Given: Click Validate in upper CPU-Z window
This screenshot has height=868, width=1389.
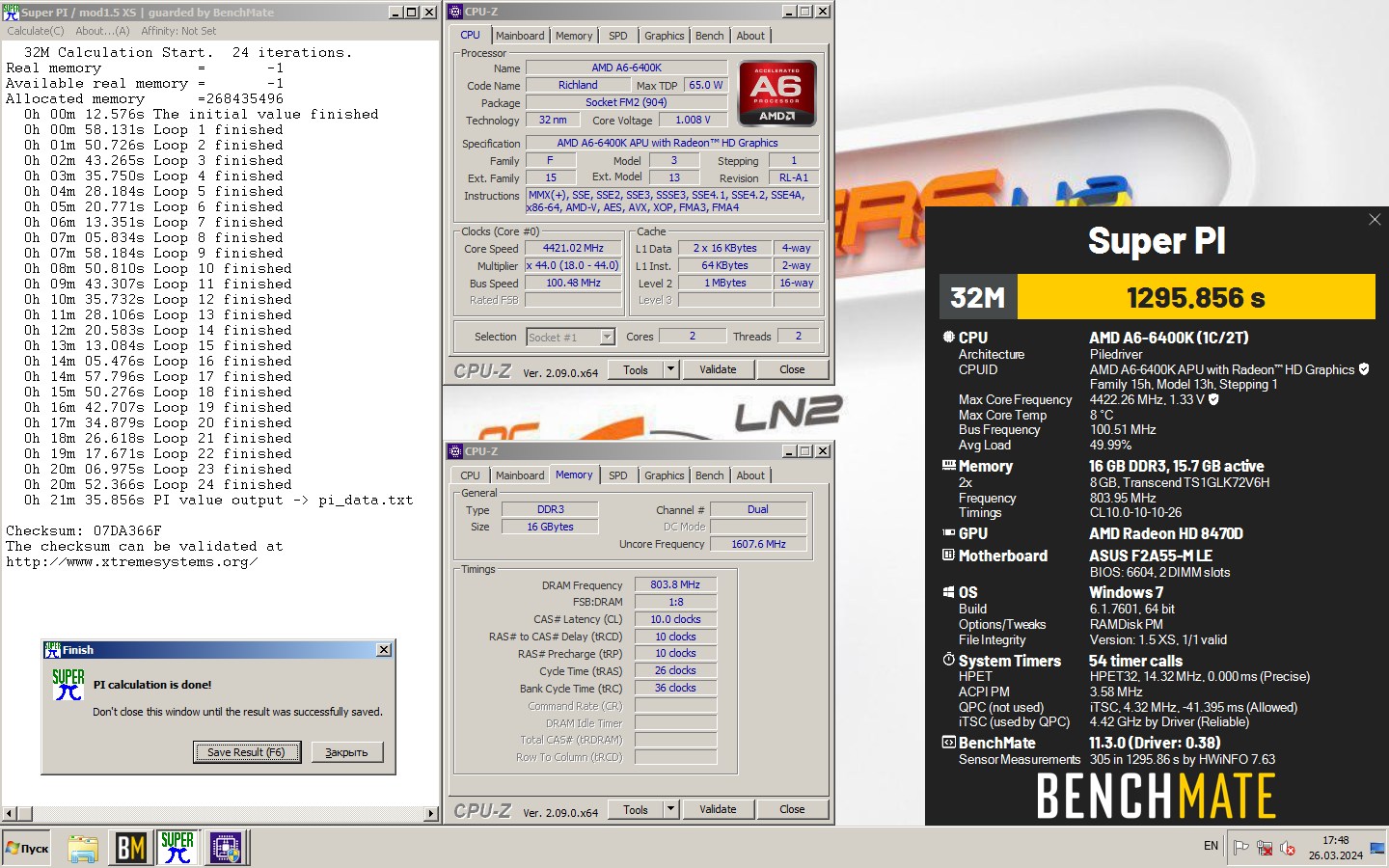Looking at the screenshot, I should coord(718,369).
